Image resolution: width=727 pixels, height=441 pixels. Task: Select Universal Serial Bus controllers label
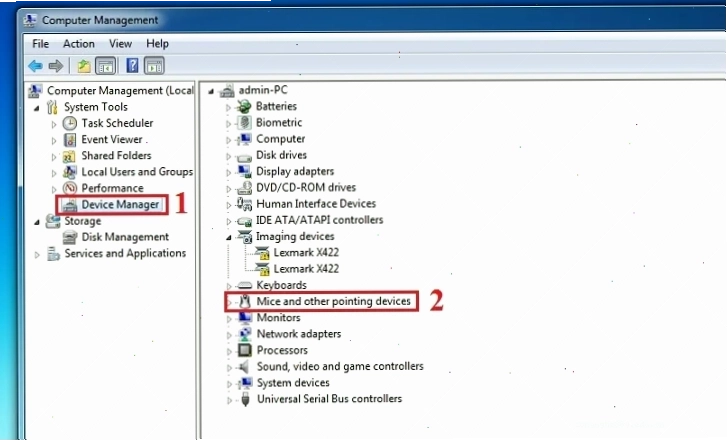click(329, 399)
